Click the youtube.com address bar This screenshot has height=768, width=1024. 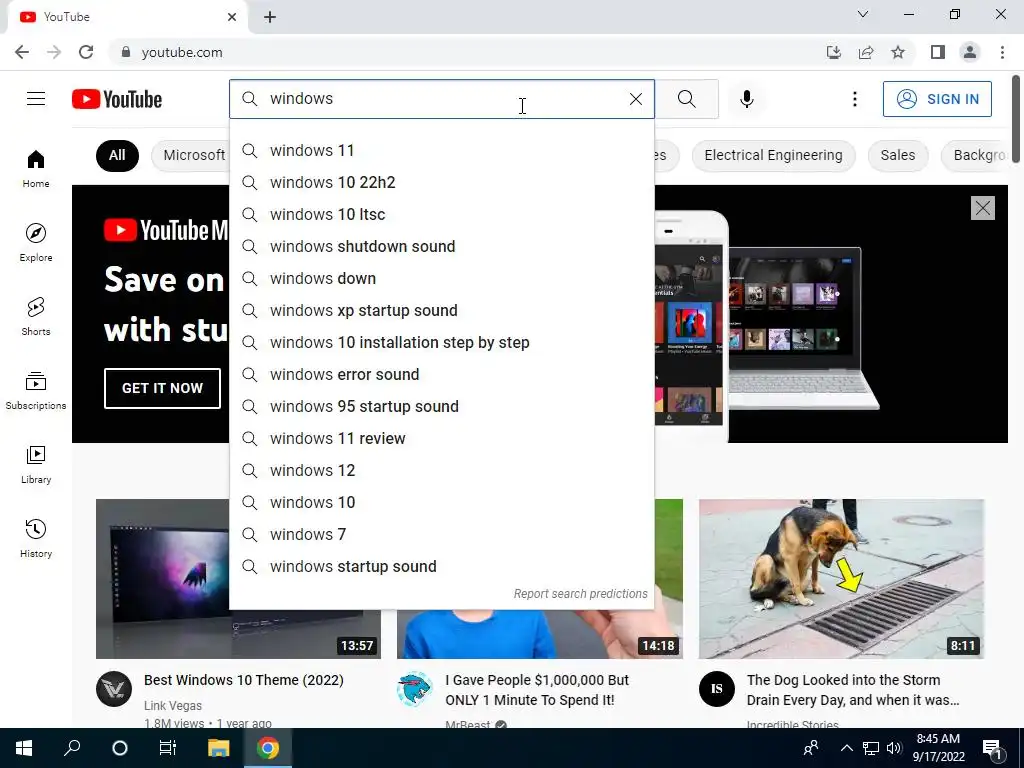pos(457,52)
